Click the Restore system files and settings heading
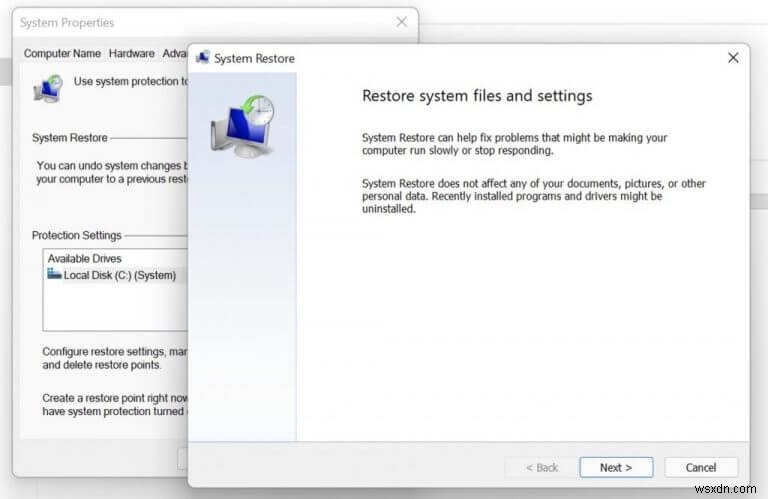This screenshot has height=499, width=768. point(477,95)
